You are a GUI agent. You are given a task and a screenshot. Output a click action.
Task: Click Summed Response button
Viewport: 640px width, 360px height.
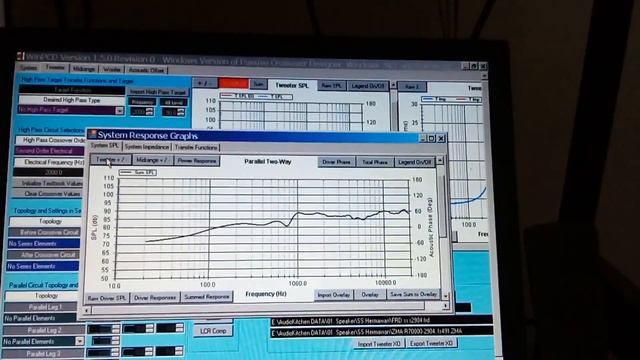click(x=207, y=297)
